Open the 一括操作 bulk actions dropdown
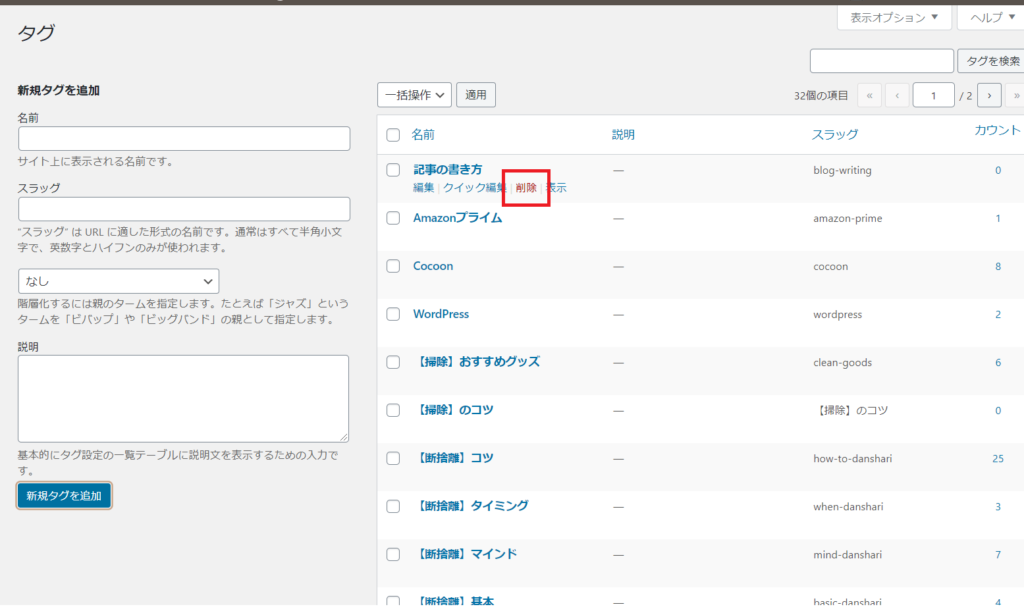This screenshot has height=613, width=1024. coord(414,95)
